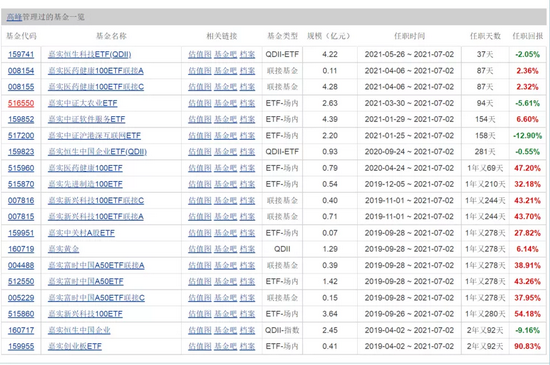Open fund code link 515860

pos(21,314)
